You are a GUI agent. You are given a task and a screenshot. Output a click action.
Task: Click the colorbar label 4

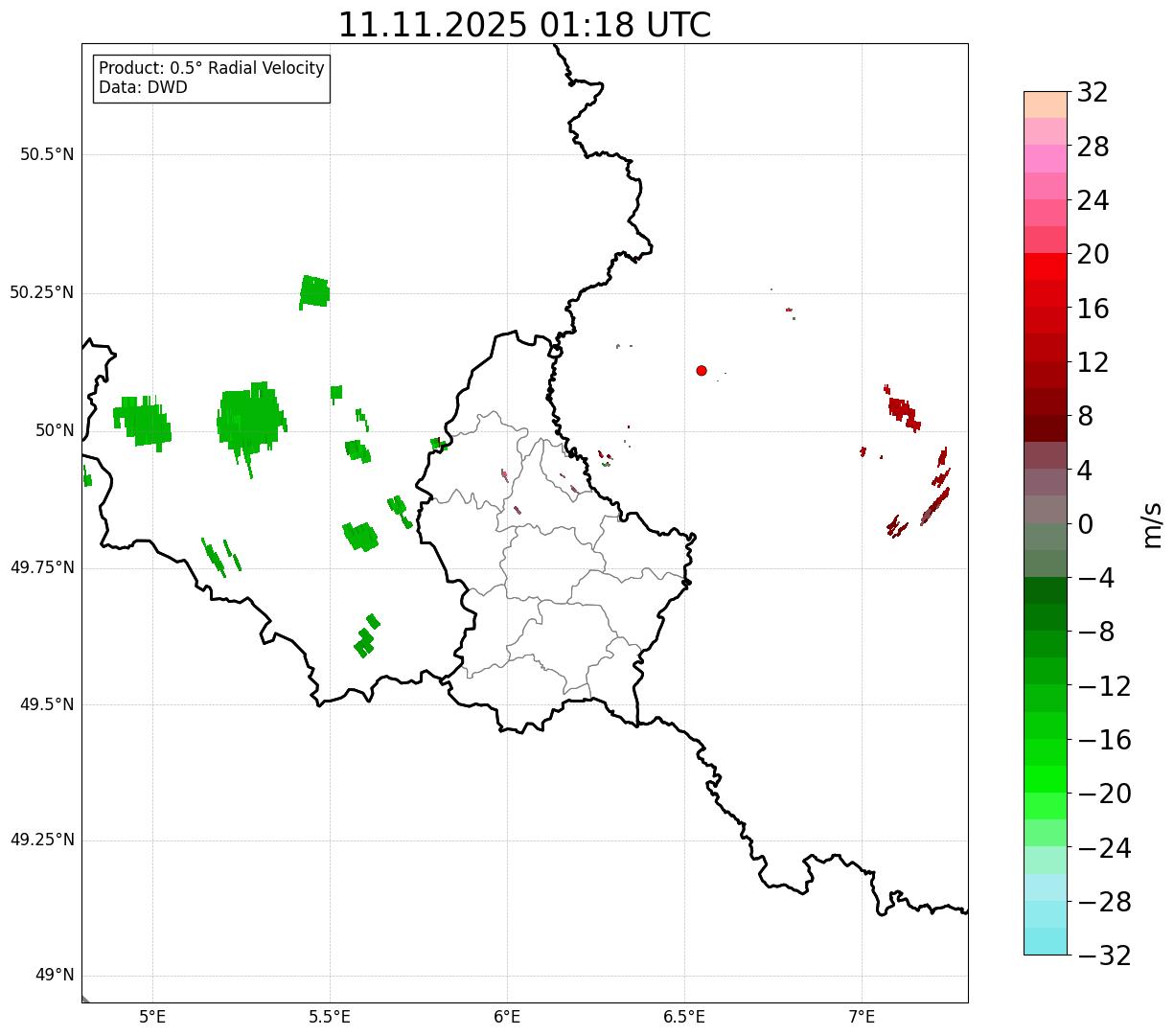pyautogui.click(x=1085, y=471)
